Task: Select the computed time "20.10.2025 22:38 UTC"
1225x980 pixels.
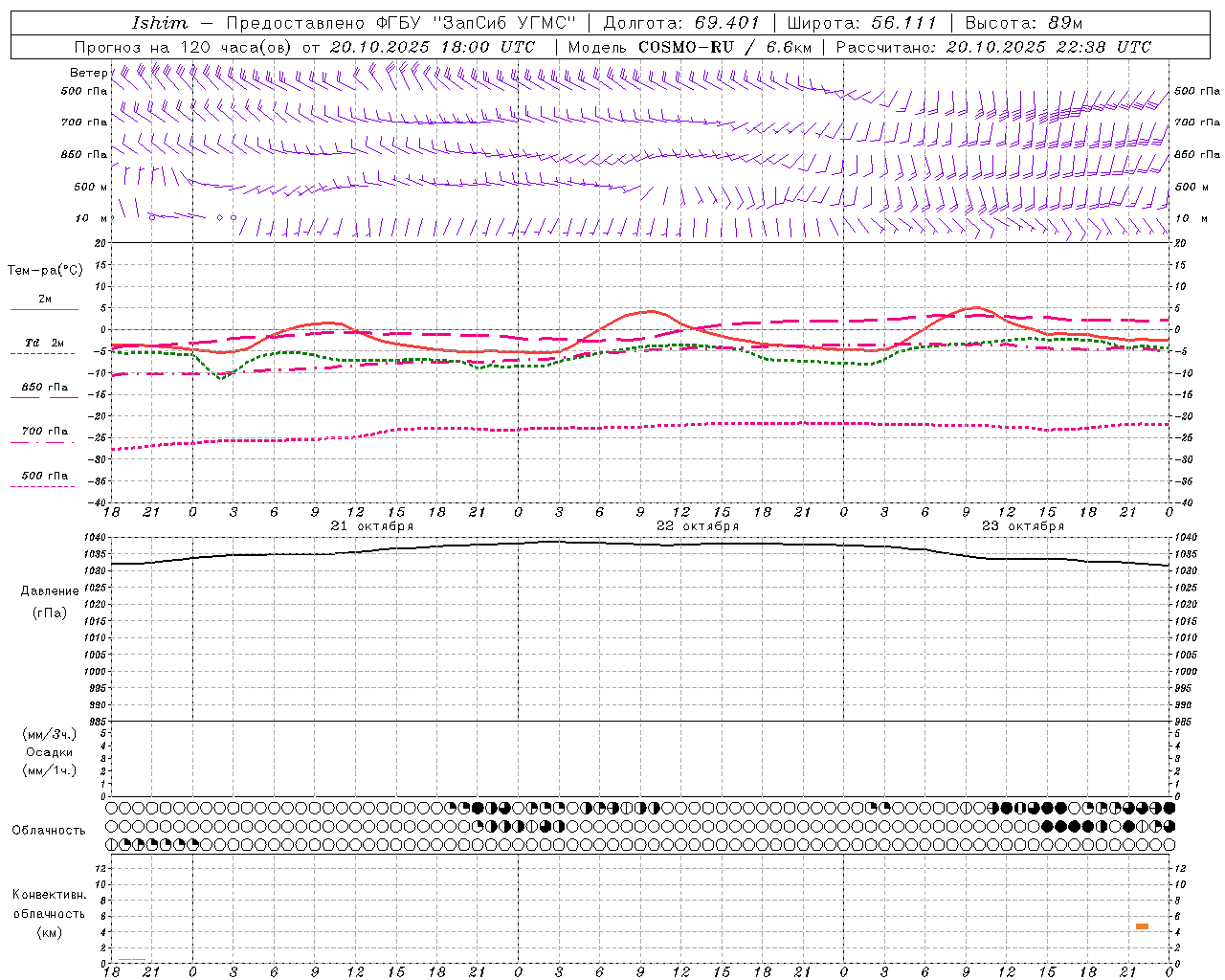Action: pos(1049,47)
